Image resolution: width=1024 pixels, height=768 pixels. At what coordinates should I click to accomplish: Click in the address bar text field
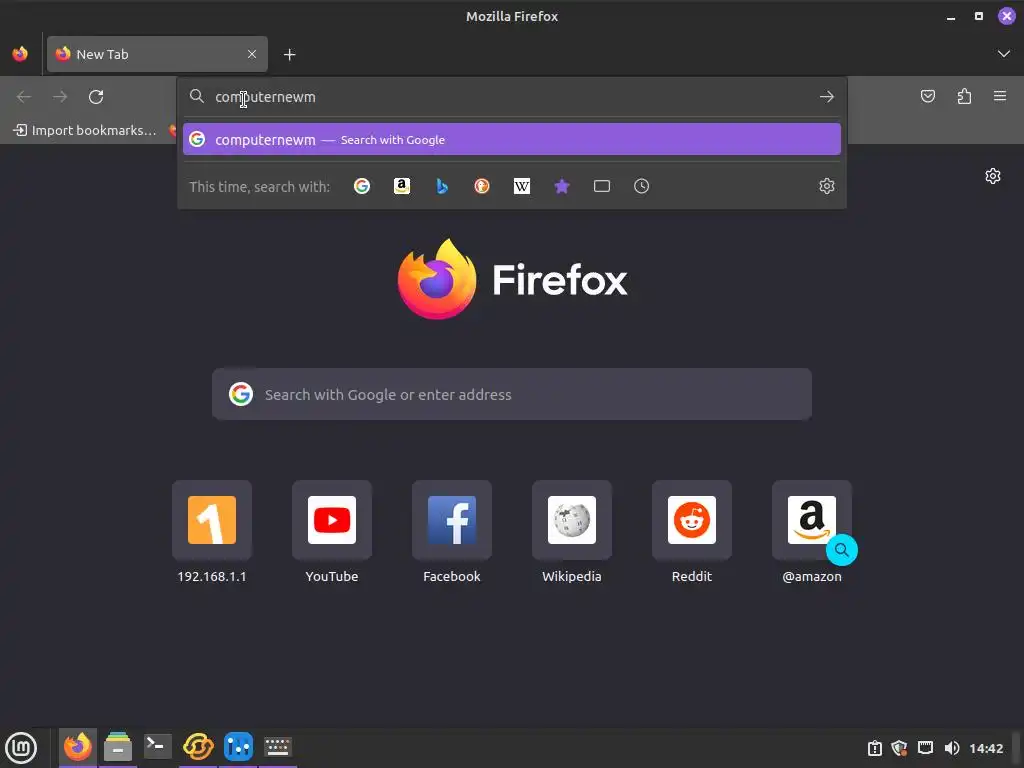pyautogui.click(x=513, y=97)
